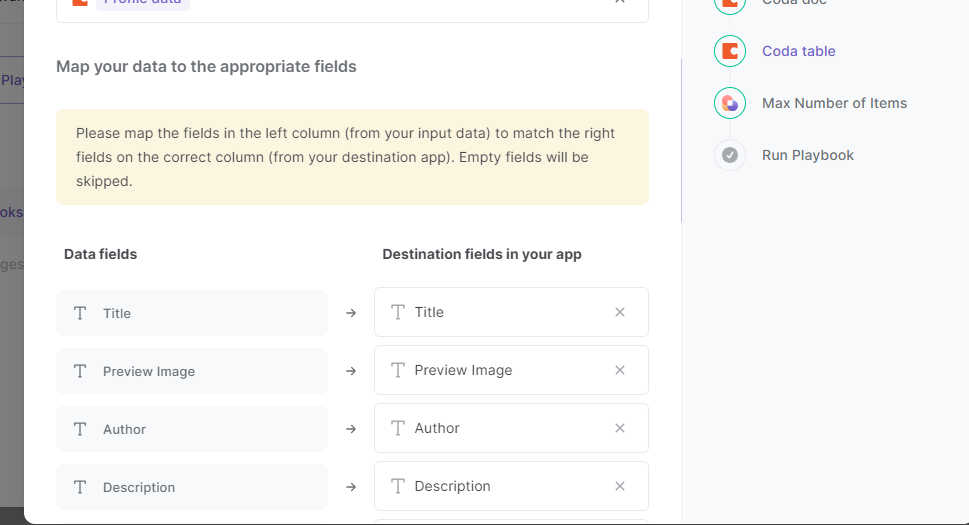This screenshot has width=969, height=525.
Task: Click the text type icon beside Title data field
Action: (80, 313)
